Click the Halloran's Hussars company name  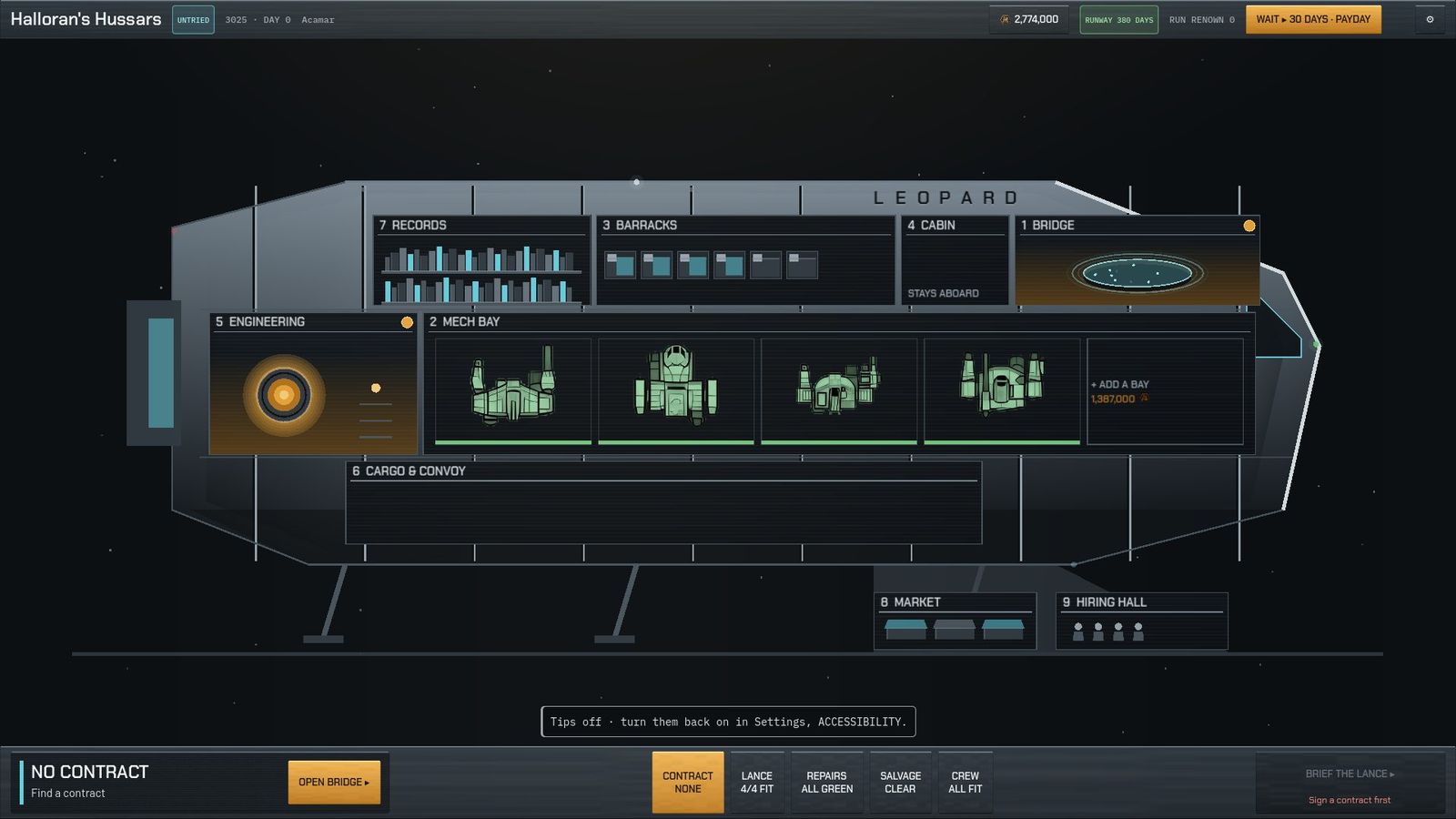pyautogui.click(x=86, y=19)
